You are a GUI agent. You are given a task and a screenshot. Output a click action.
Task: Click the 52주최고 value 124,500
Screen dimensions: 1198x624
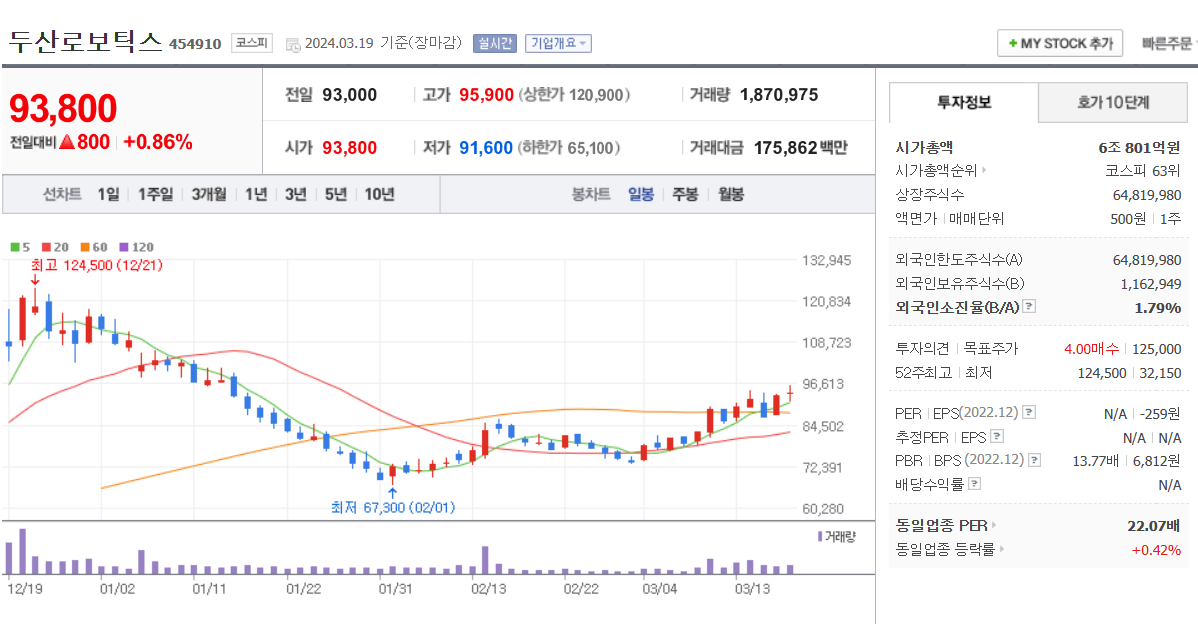coord(1102,373)
